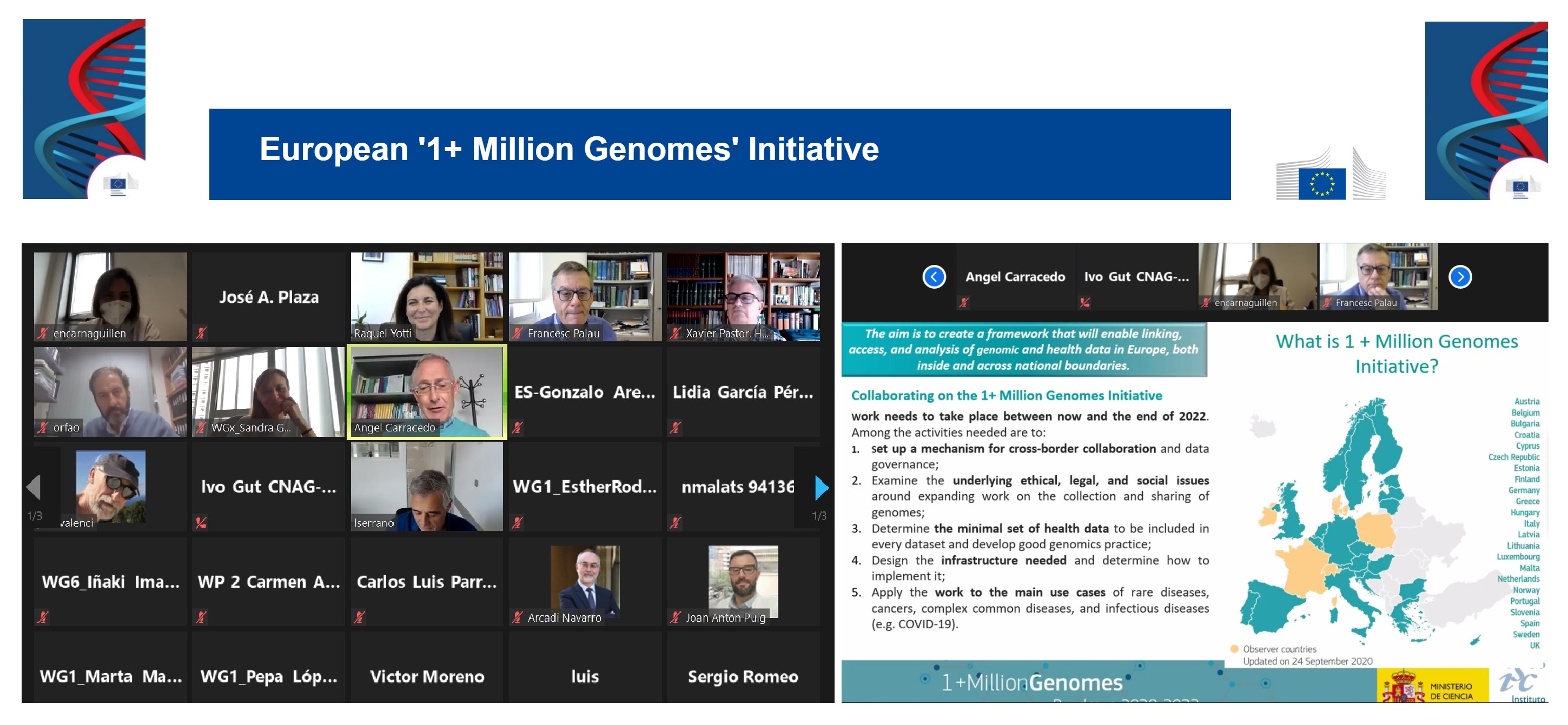Image resolution: width=1568 pixels, height=725 pixels.
Task: Click mute indicator on Carlos Luis Parr tile
Action: tap(360, 617)
